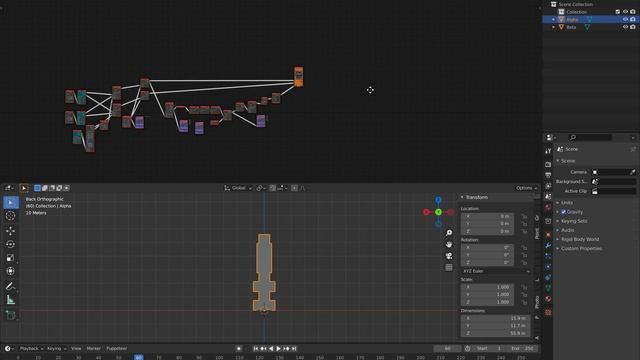Expand the Alpha object tree row
Screen dimensions: 640x360
point(553,20)
